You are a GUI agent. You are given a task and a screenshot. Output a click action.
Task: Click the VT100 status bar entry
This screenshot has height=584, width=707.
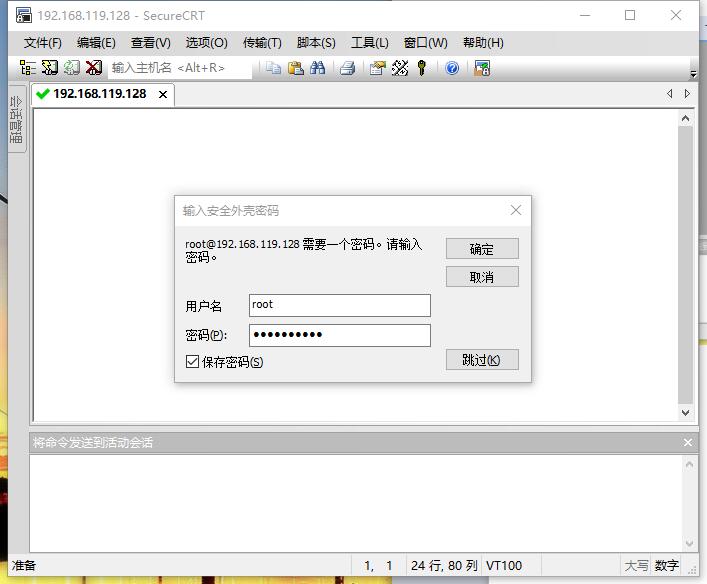(504, 566)
